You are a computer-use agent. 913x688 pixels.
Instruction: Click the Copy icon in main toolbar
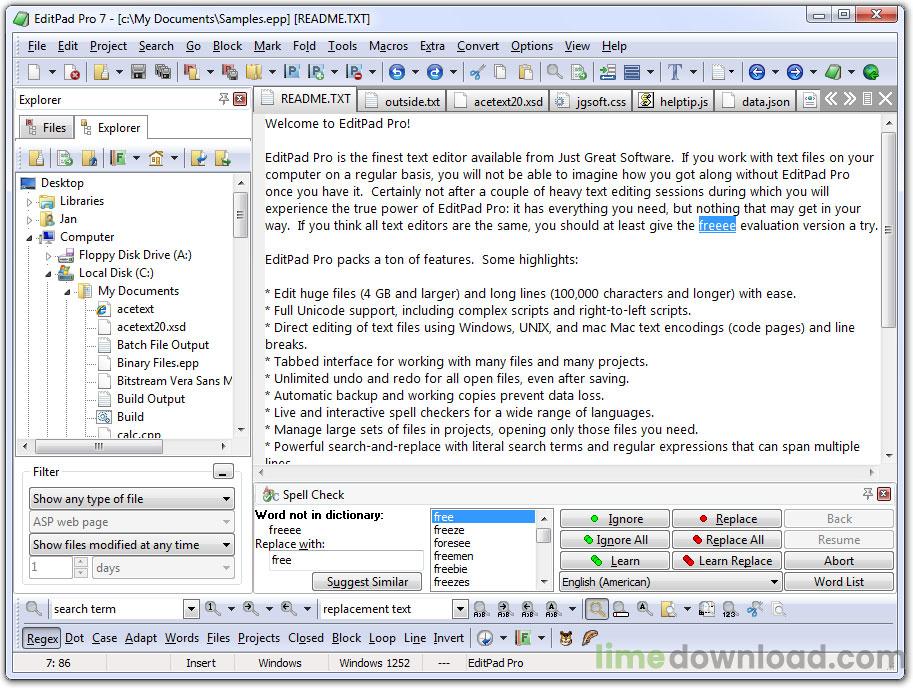(x=500, y=72)
